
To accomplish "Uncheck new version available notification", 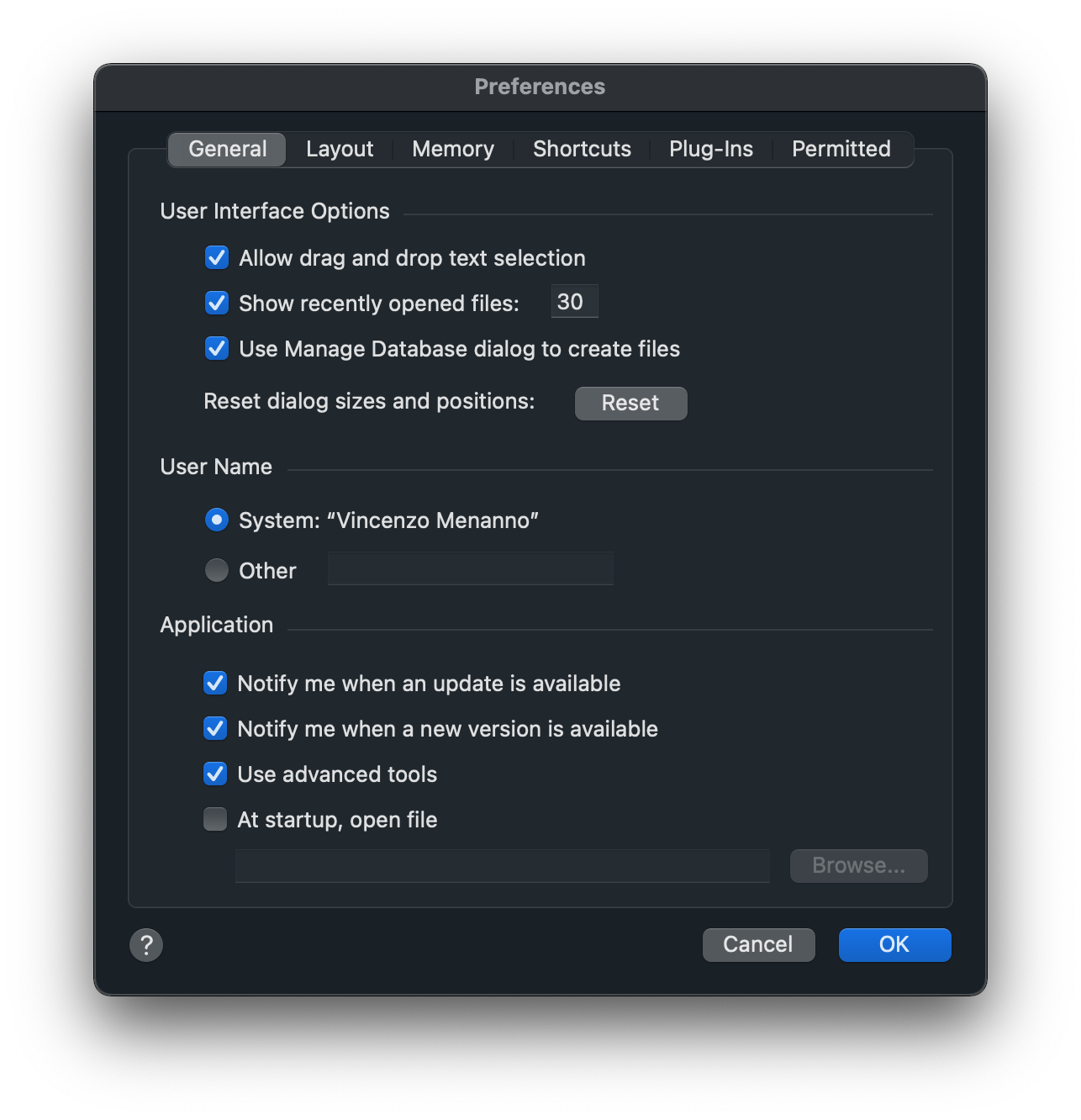I will (x=215, y=729).
